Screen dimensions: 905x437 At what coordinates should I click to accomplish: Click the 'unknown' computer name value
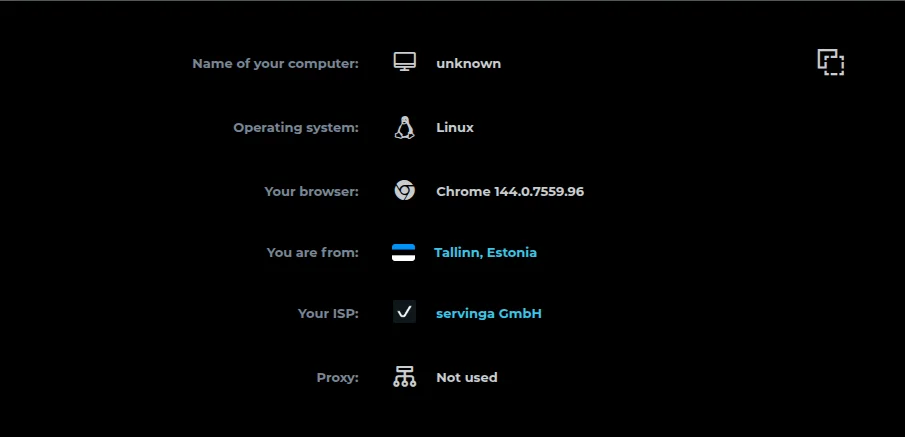(x=468, y=63)
